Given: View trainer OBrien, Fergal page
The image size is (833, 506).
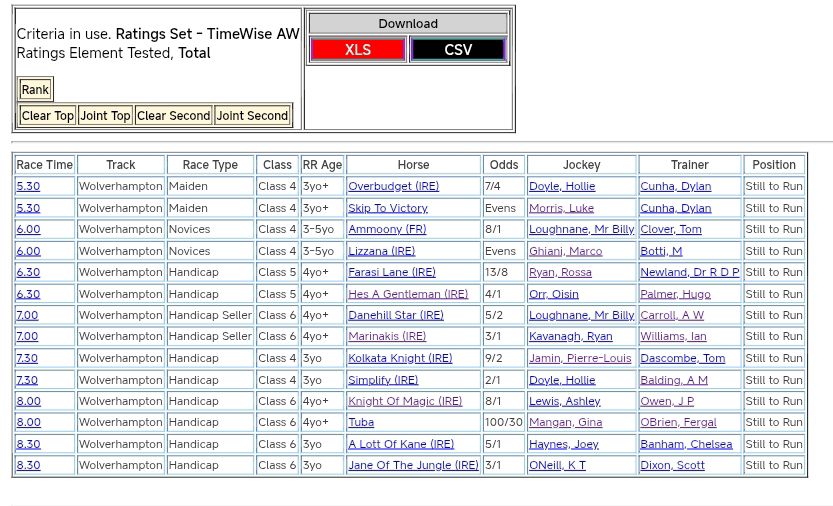Looking at the screenshot, I should [678, 422].
